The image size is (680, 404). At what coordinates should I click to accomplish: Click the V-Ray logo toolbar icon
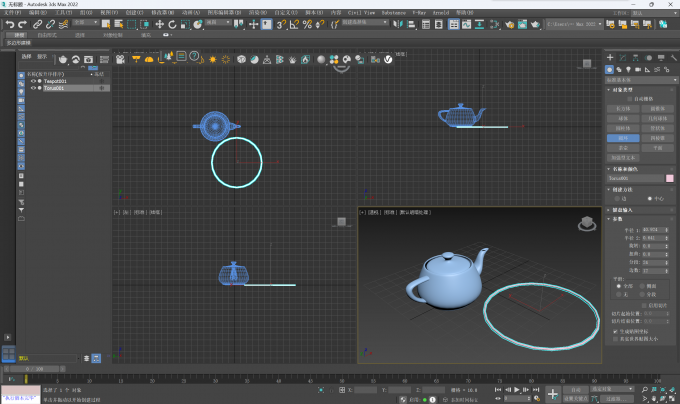point(388,59)
